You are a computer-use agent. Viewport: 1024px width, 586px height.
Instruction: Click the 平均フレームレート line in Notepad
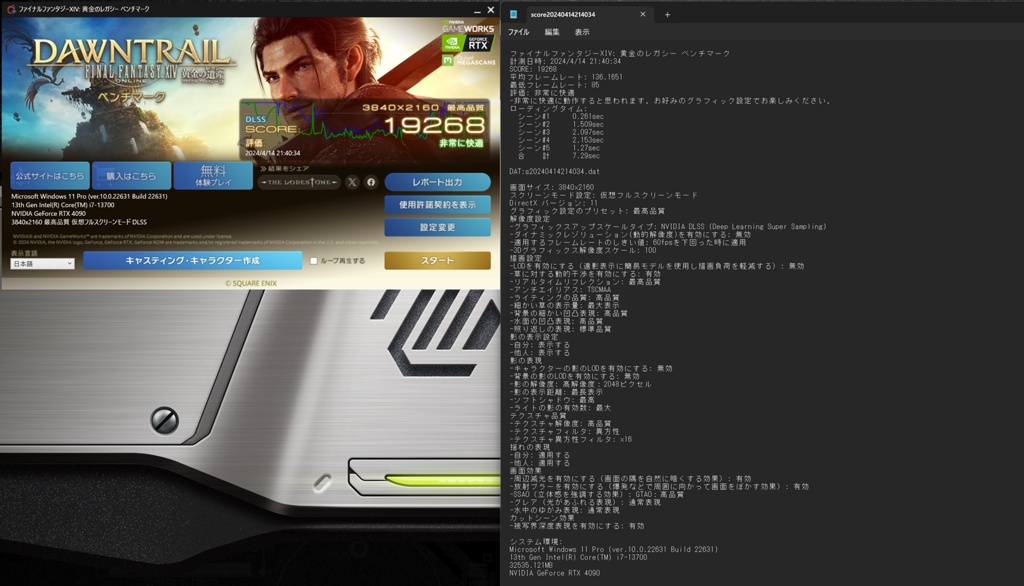(566, 77)
